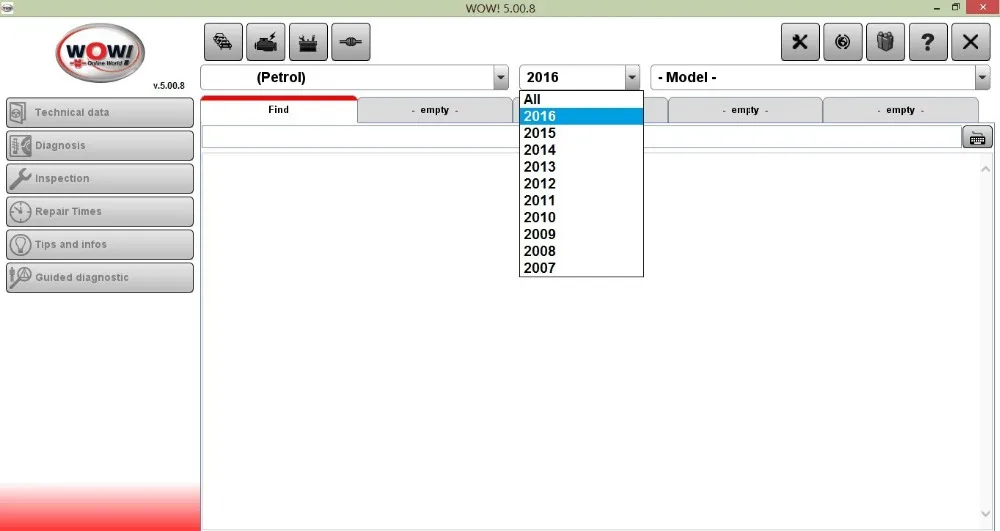
Task: Select 2007 in the year list
Action: (x=581, y=268)
